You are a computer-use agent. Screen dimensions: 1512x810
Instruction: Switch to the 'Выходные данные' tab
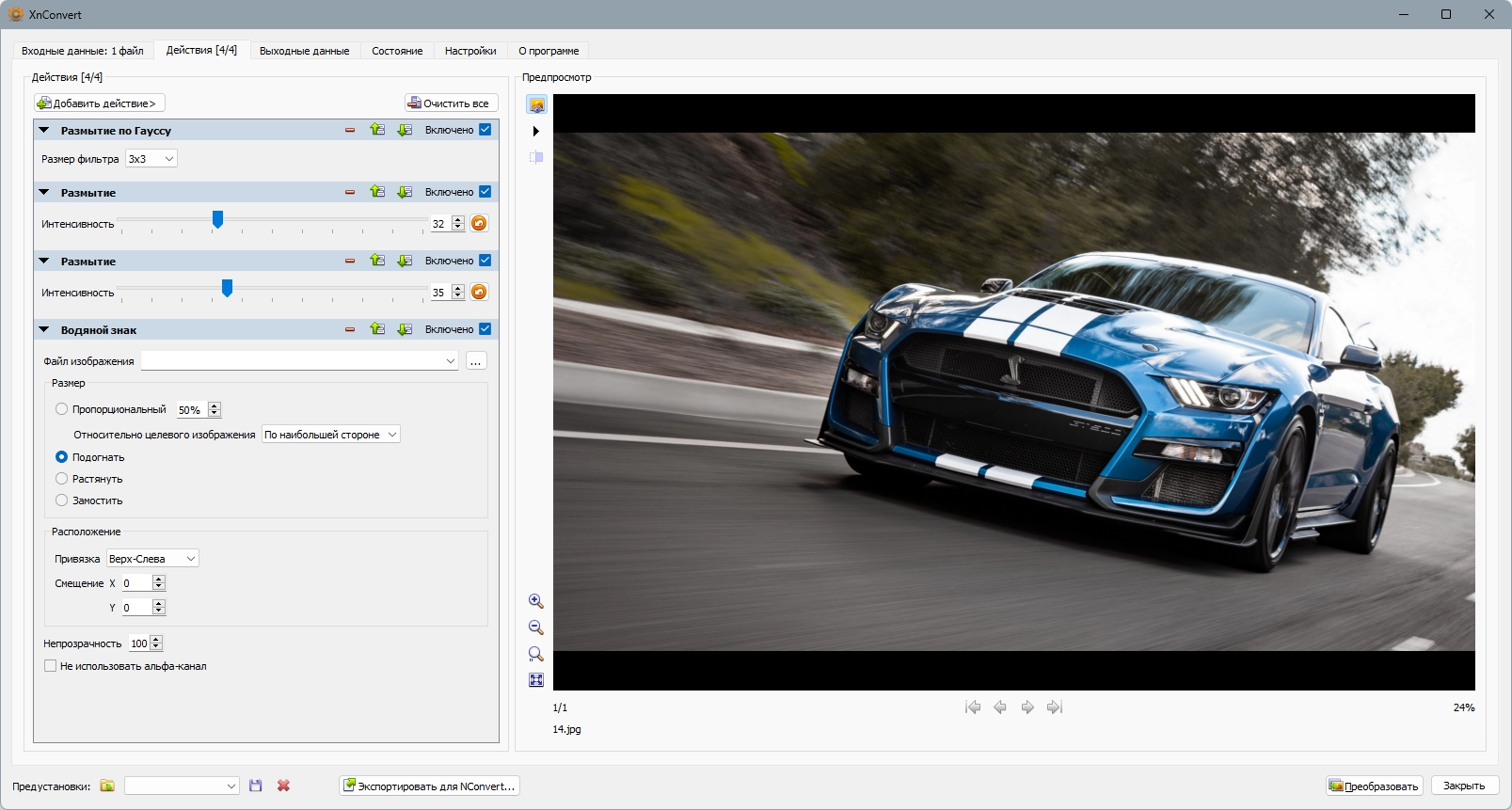(x=304, y=51)
